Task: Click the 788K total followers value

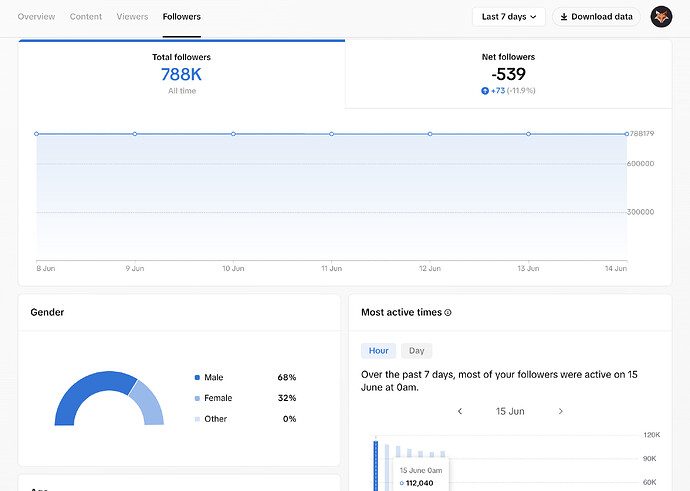Action: 181,74
